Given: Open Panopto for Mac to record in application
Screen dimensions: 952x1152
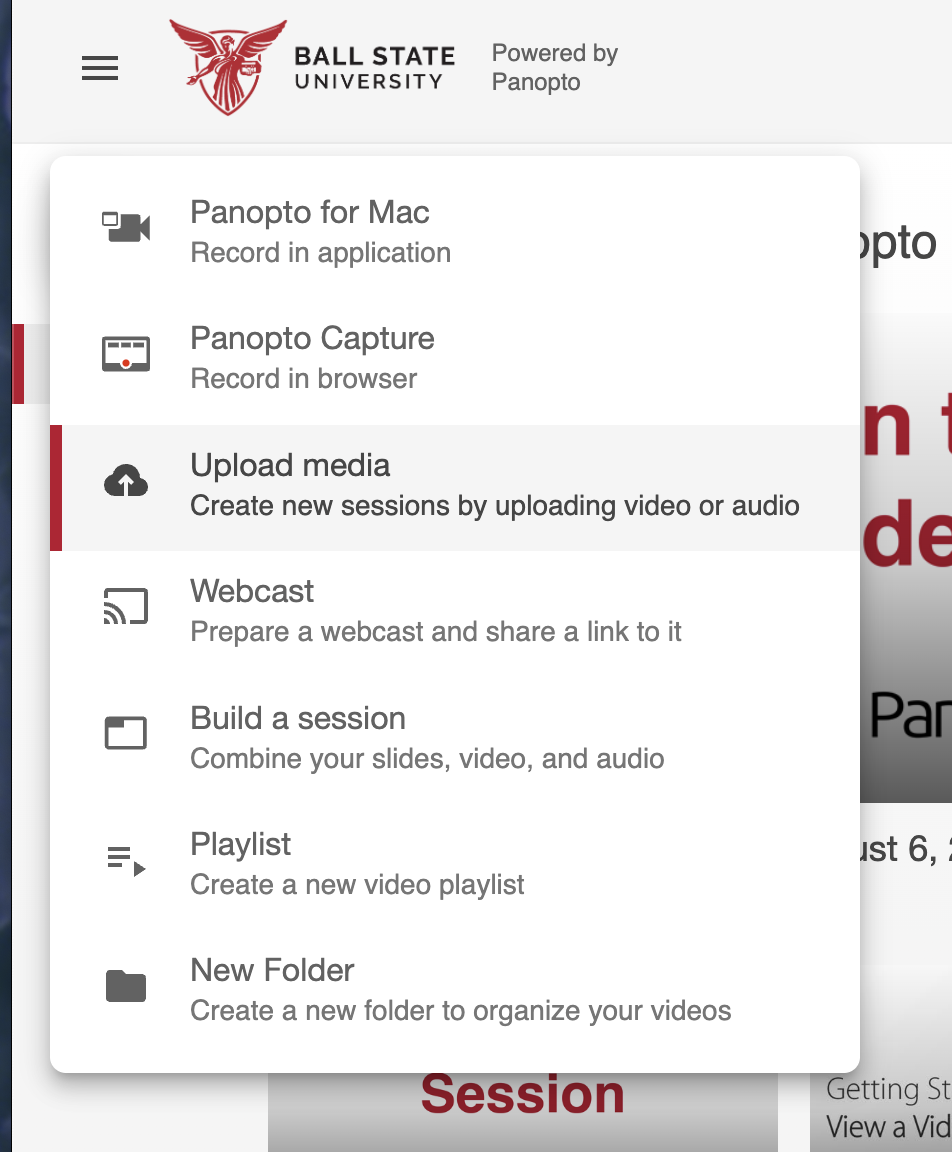Looking at the screenshot, I should (x=309, y=212).
